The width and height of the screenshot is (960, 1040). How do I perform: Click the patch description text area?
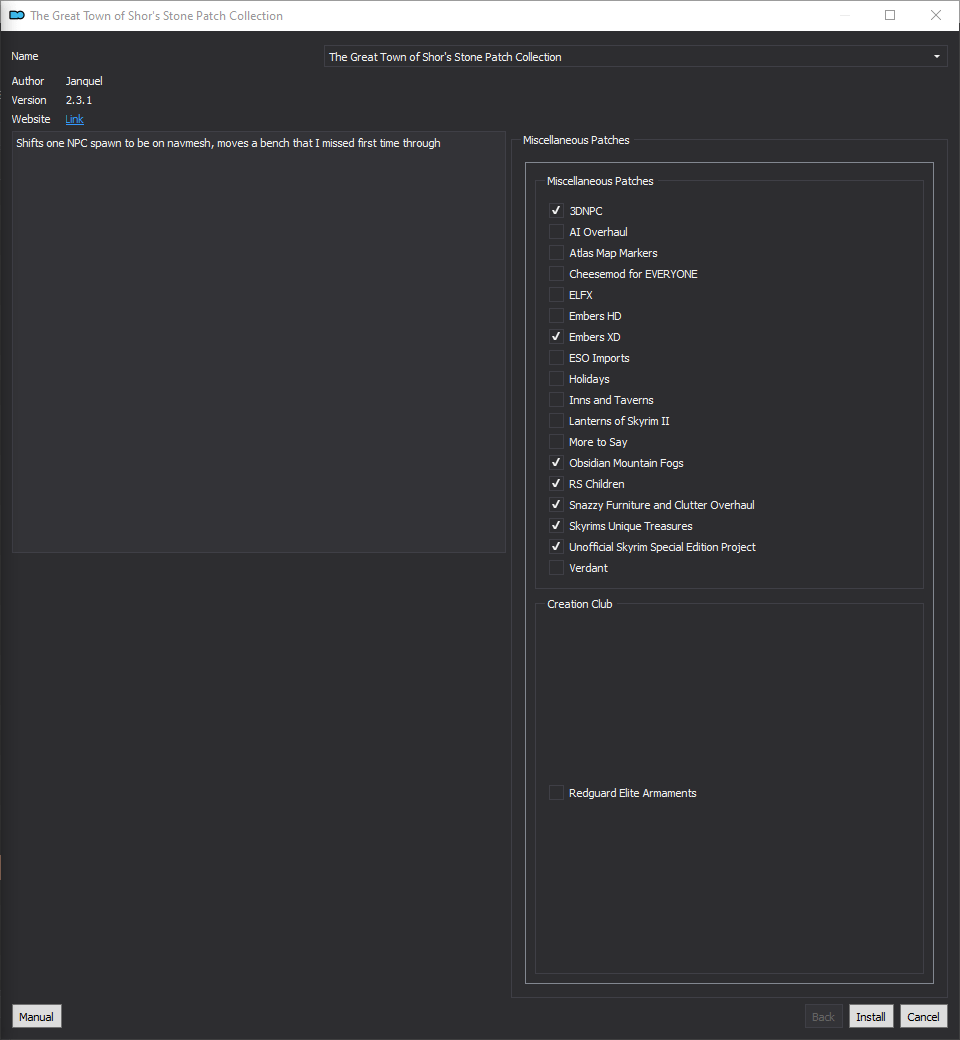tap(259, 342)
